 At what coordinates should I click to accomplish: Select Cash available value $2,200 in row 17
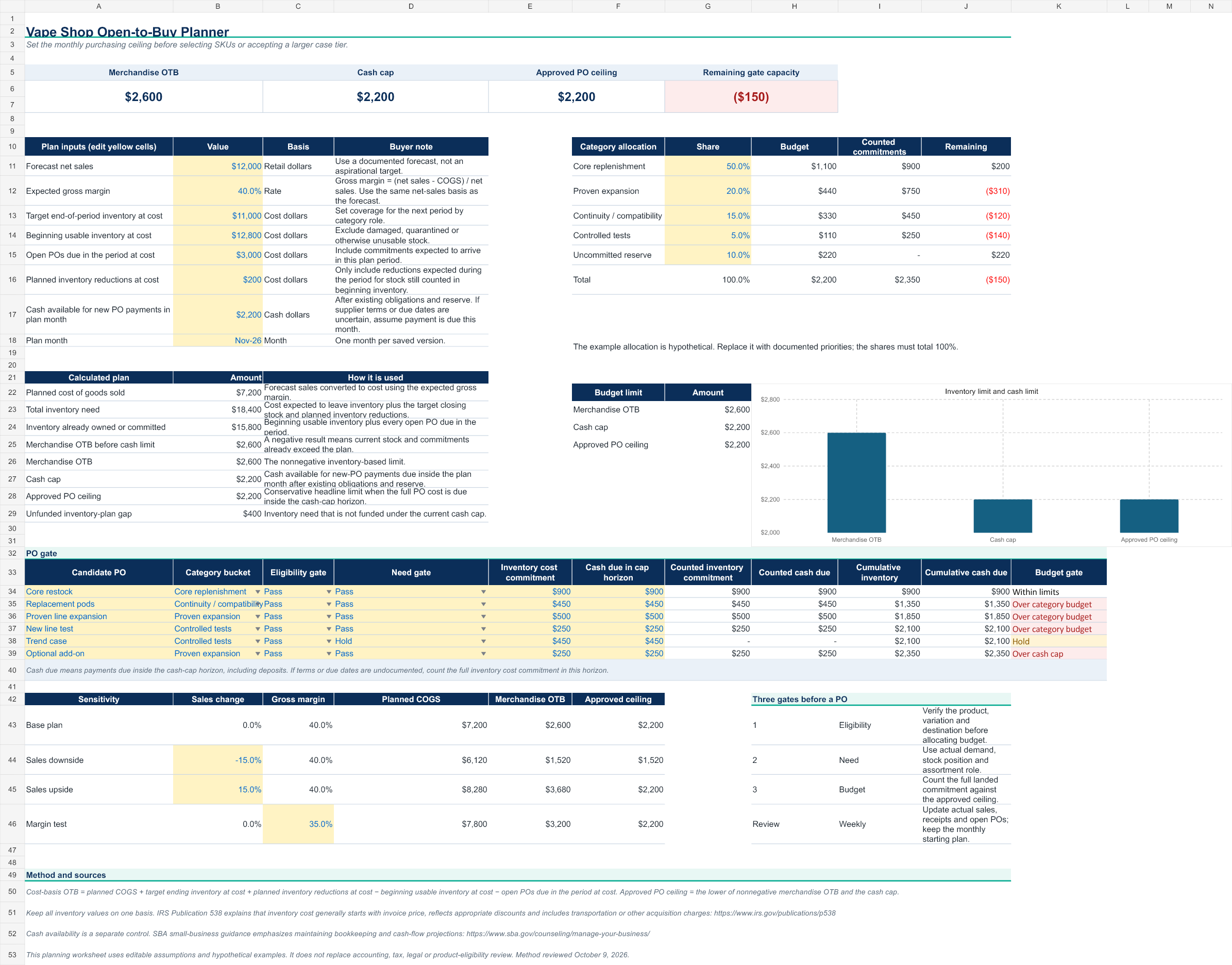pyautogui.click(x=217, y=314)
